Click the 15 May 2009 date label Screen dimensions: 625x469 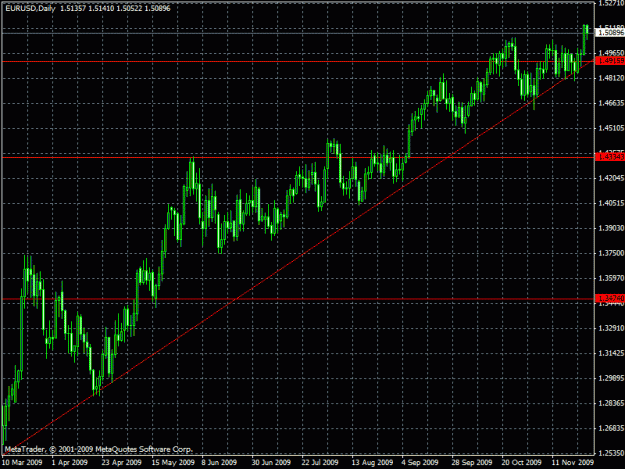click(173, 463)
